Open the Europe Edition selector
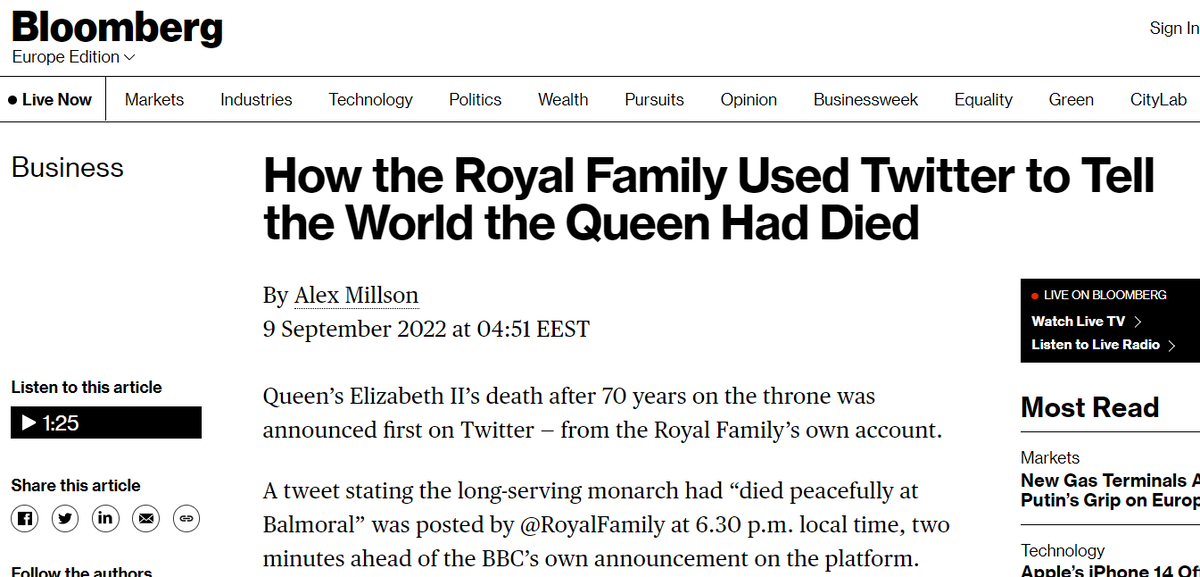Screen dimensions: 1200x577 [72, 57]
